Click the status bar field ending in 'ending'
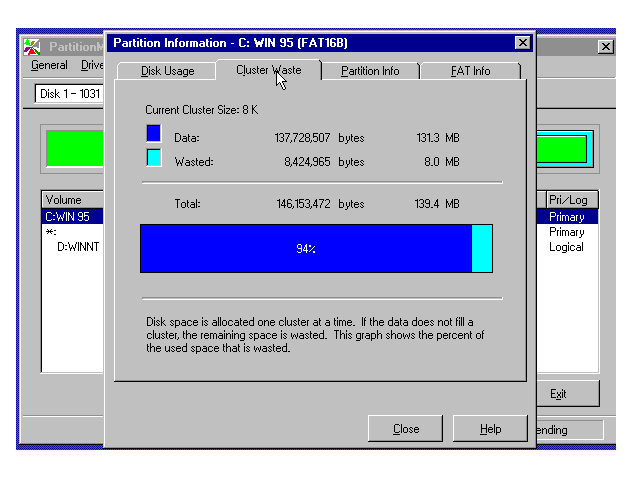 (570, 430)
